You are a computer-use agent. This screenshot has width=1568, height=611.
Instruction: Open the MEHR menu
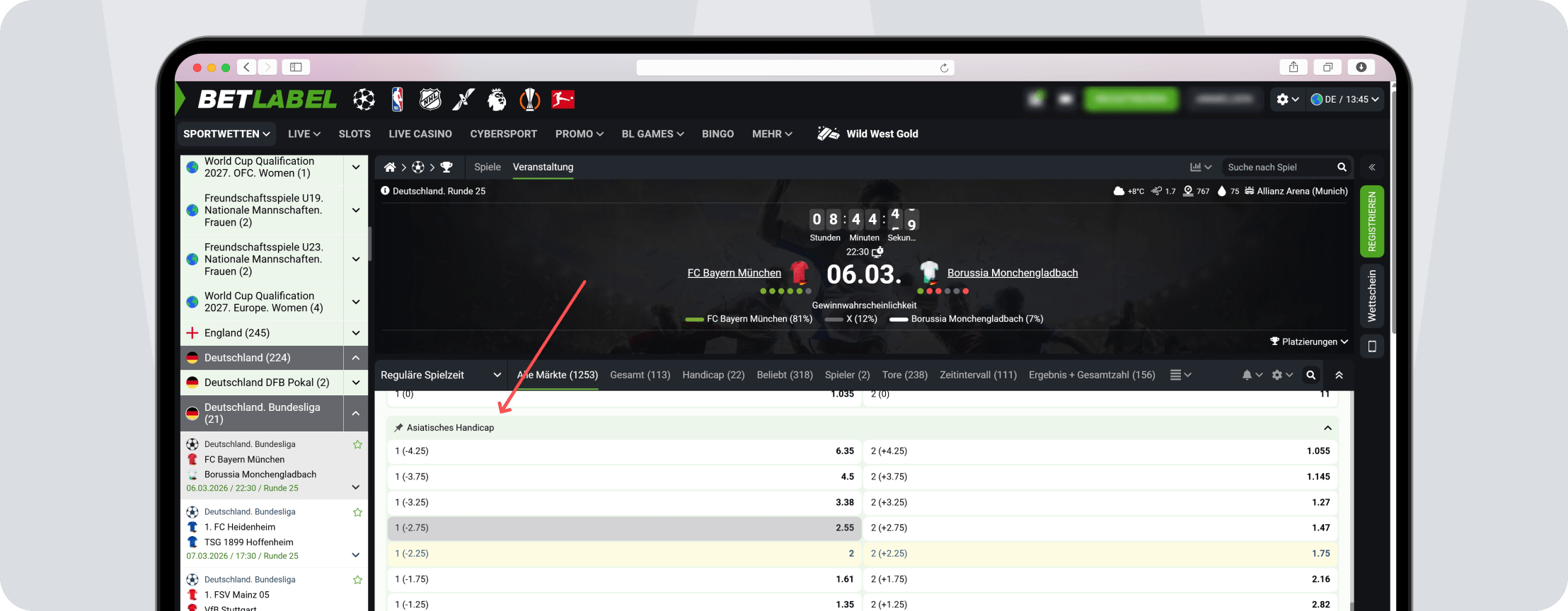[x=772, y=134]
